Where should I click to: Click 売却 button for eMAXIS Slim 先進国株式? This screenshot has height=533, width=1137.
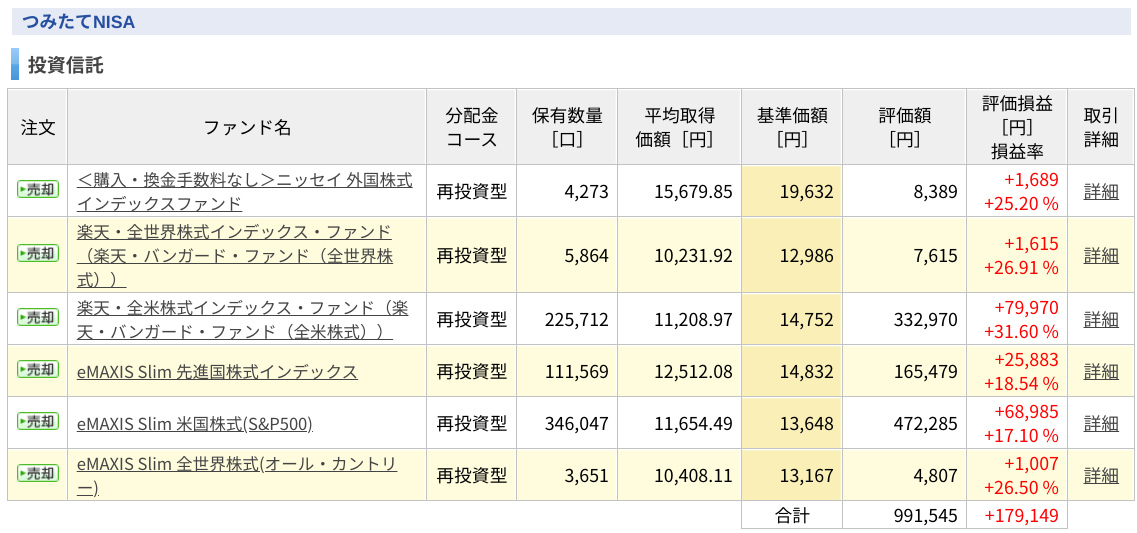click(38, 369)
